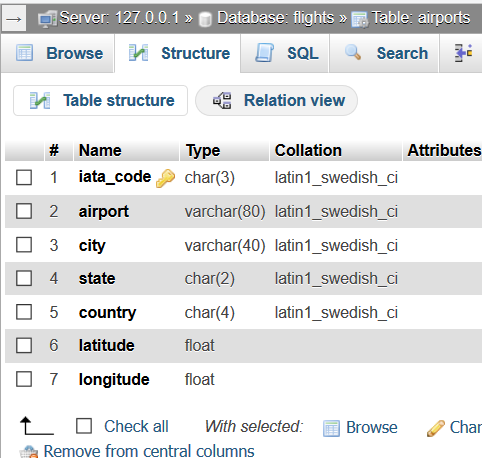Toggle the Check all checkbox
The height and width of the screenshot is (458, 482).
click(84, 426)
